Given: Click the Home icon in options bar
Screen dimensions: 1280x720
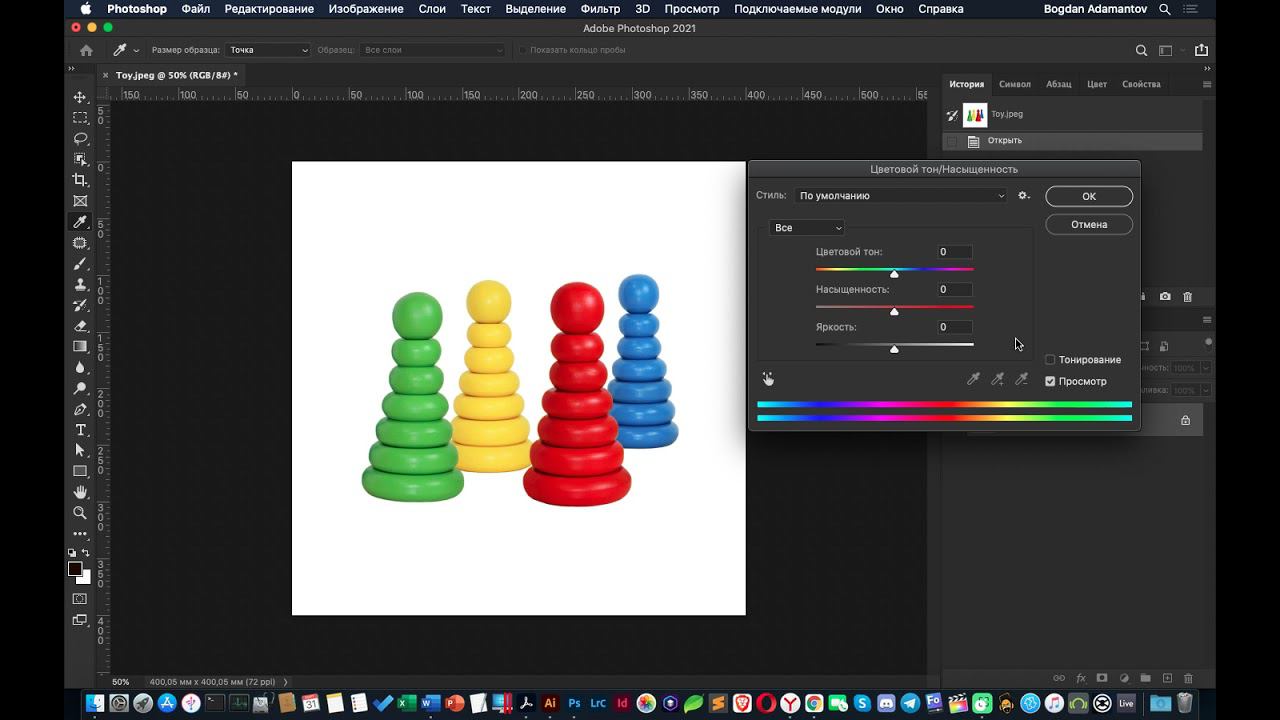Looking at the screenshot, I should (86, 50).
